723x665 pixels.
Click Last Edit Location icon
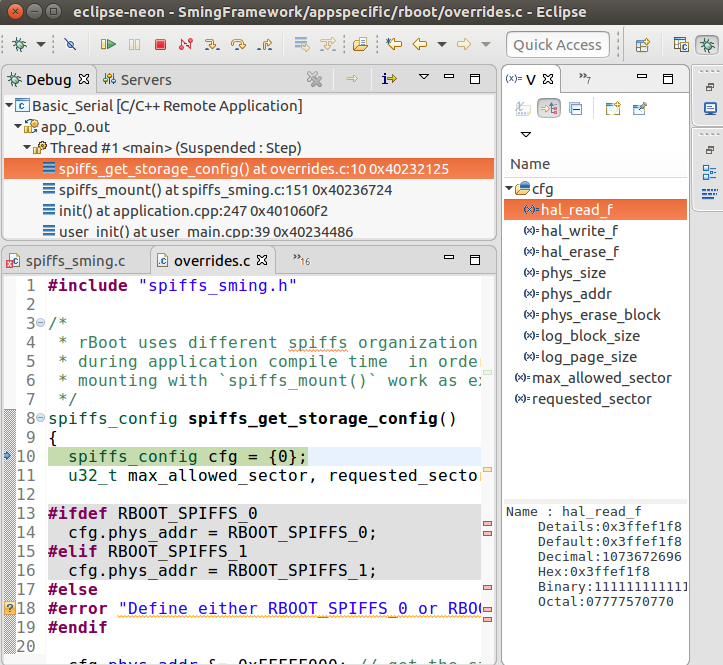pos(394,44)
